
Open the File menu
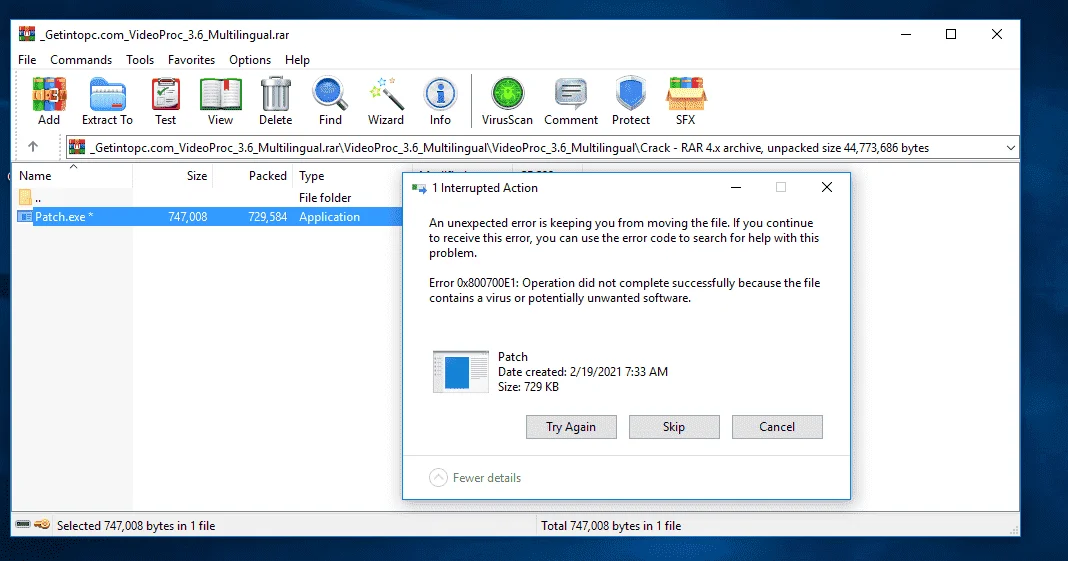tap(27, 60)
